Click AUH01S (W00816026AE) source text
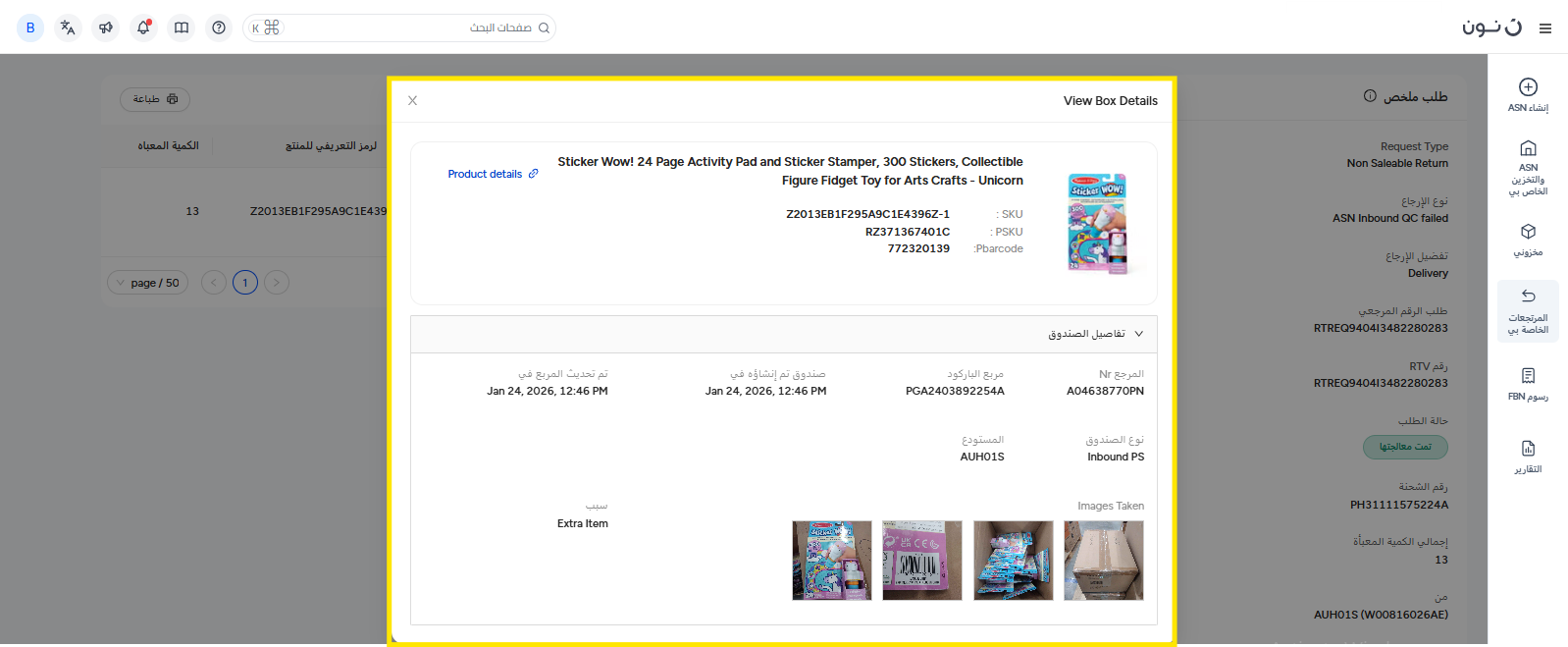 click(x=1381, y=616)
